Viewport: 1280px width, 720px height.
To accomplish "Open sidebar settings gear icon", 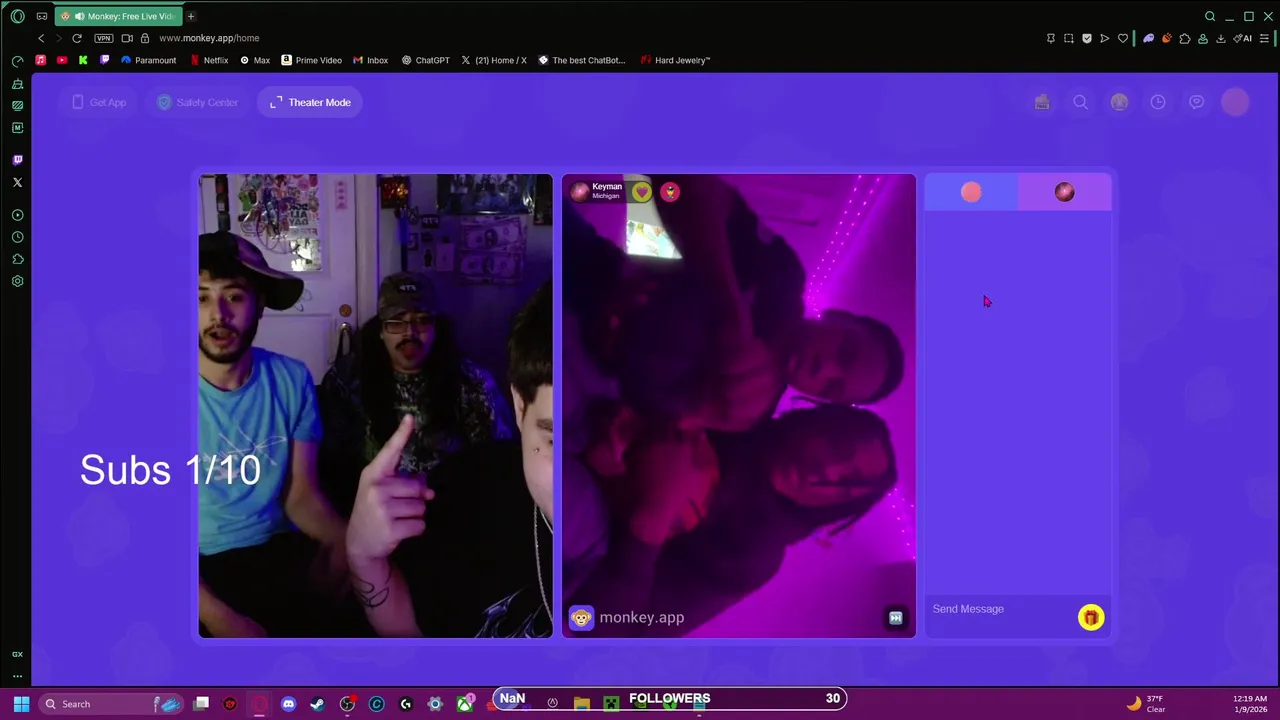I will [17, 281].
